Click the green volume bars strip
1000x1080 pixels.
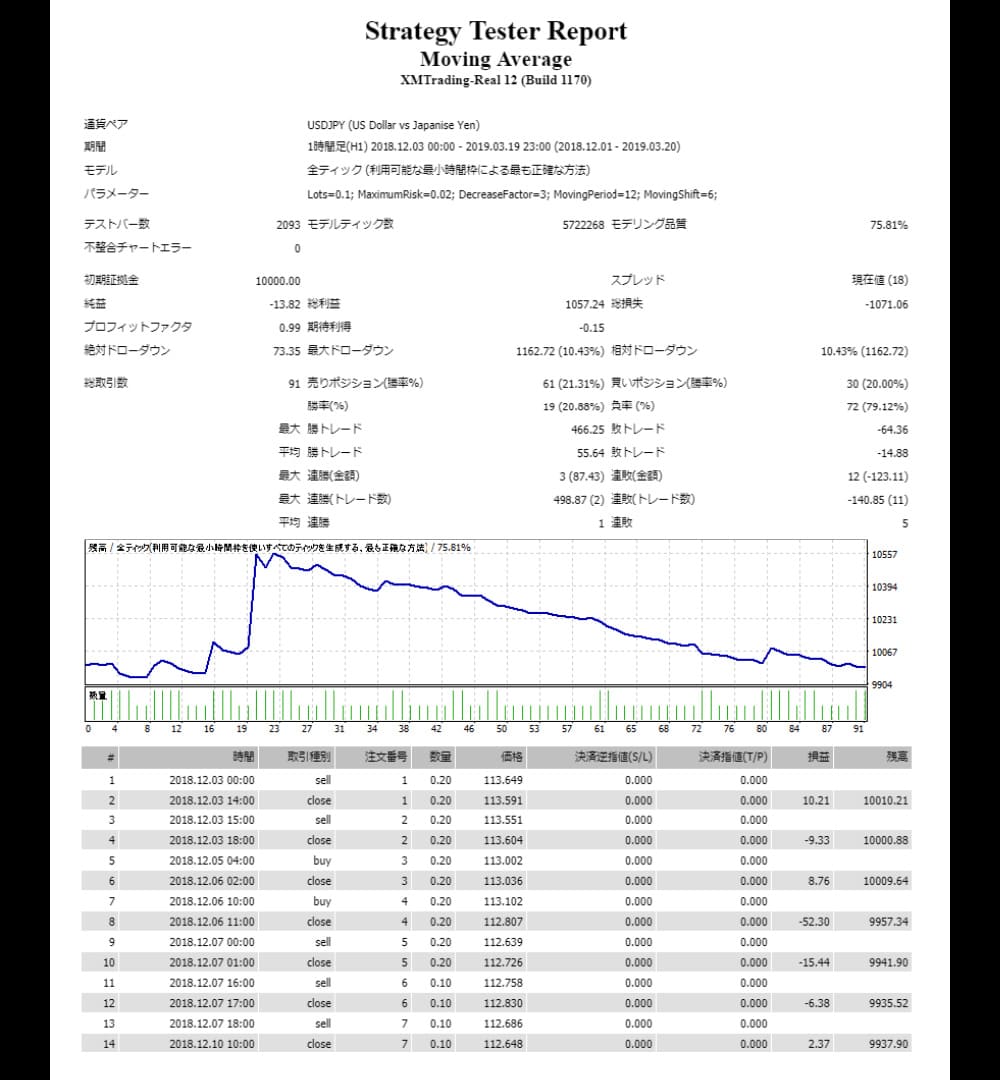click(475, 704)
